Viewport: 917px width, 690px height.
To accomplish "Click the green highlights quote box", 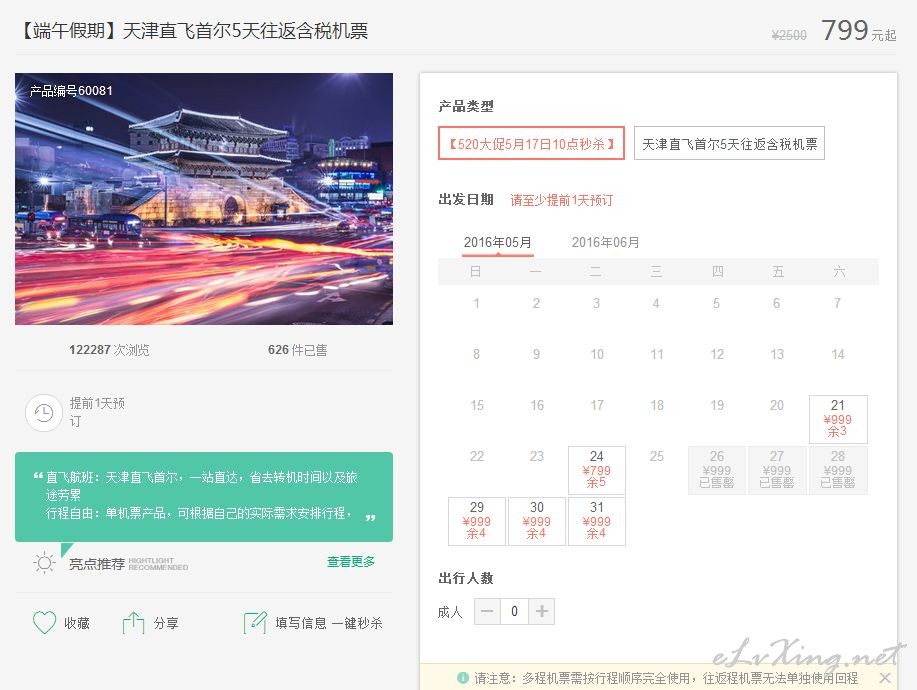I will (x=204, y=497).
